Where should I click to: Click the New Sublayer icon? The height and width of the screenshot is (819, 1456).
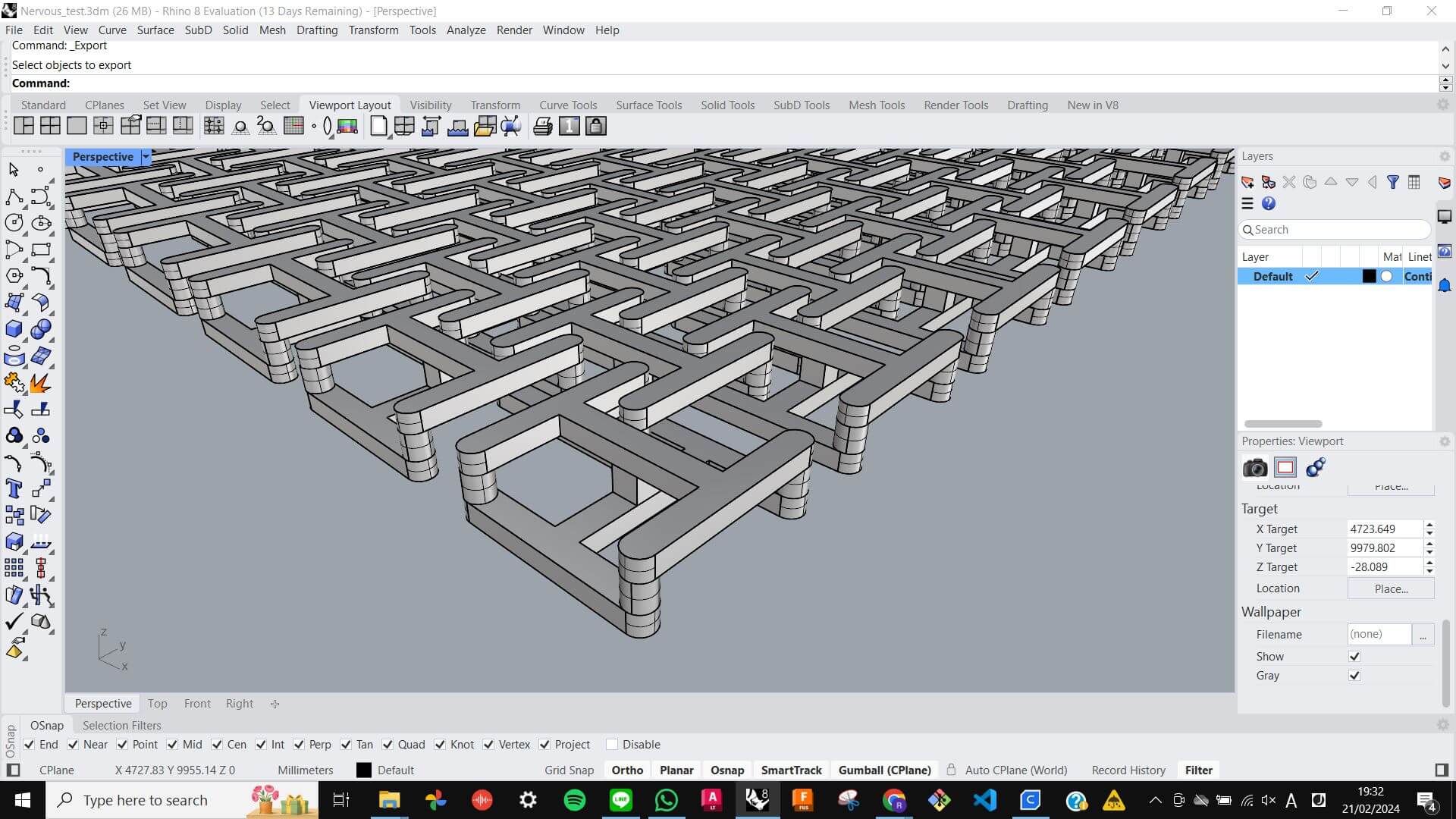[x=1268, y=182]
